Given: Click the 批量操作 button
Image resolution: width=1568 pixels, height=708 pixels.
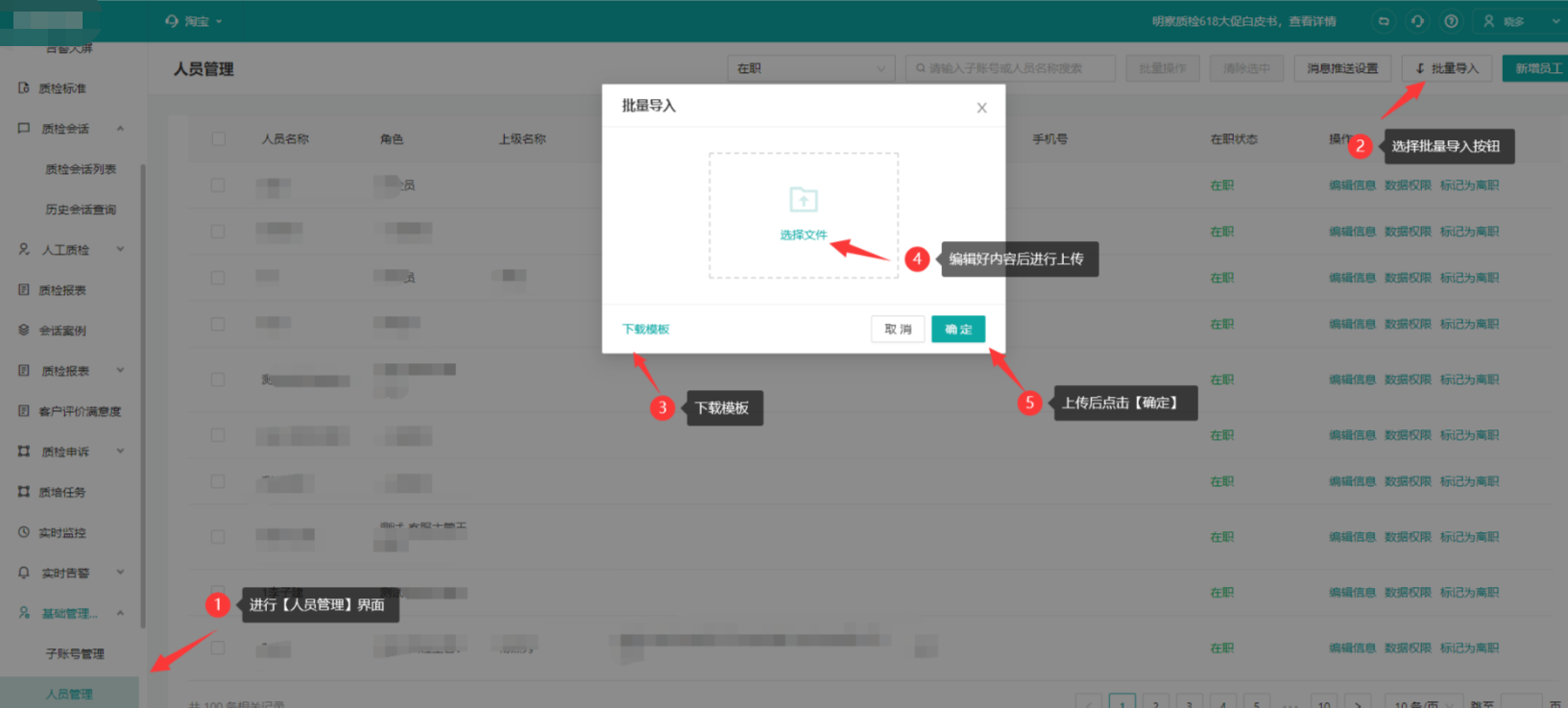Looking at the screenshot, I should click(1163, 68).
